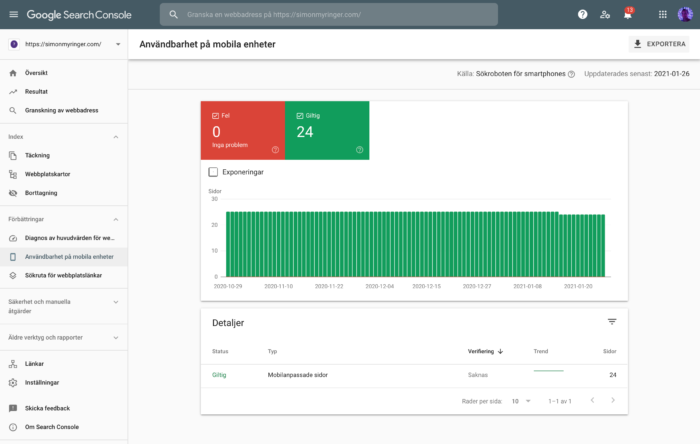Open the hamburger main menu

[x=13, y=14]
